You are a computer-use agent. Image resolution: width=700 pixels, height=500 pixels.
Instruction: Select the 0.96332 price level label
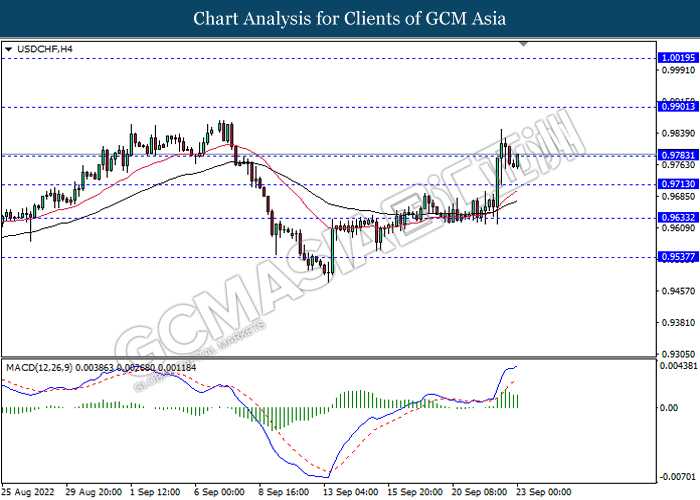tap(678, 217)
